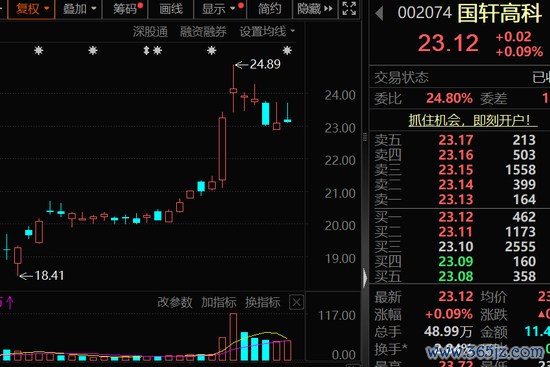Select the 卖三 price 23.15

tap(456, 170)
